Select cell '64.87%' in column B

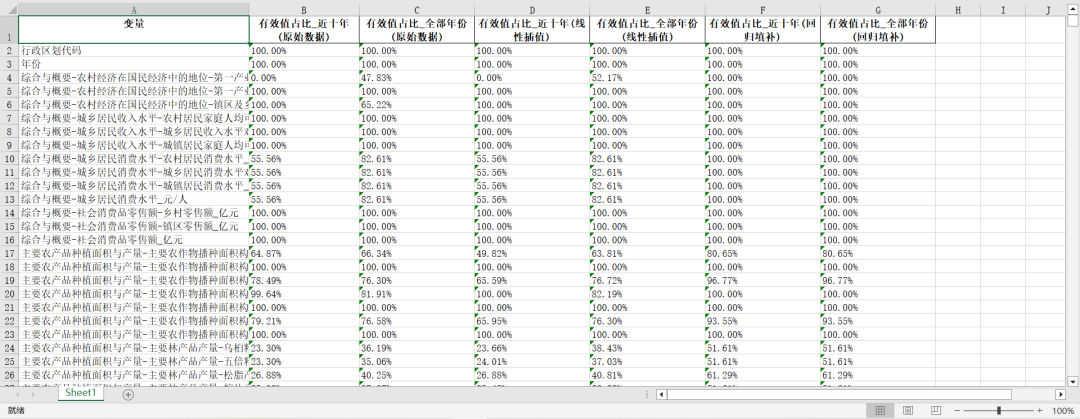tap(304, 253)
